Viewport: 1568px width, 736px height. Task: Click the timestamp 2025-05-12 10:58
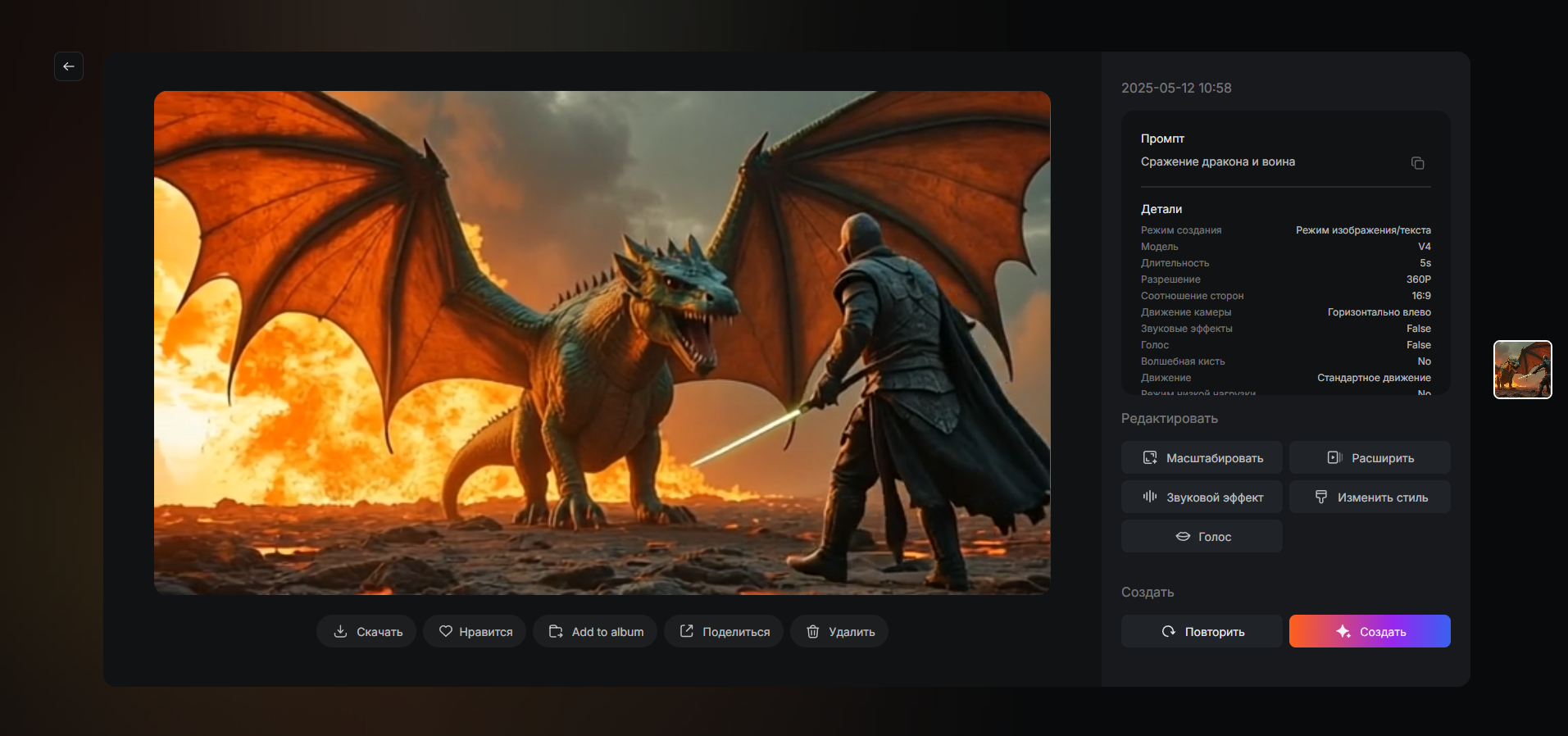[1176, 88]
